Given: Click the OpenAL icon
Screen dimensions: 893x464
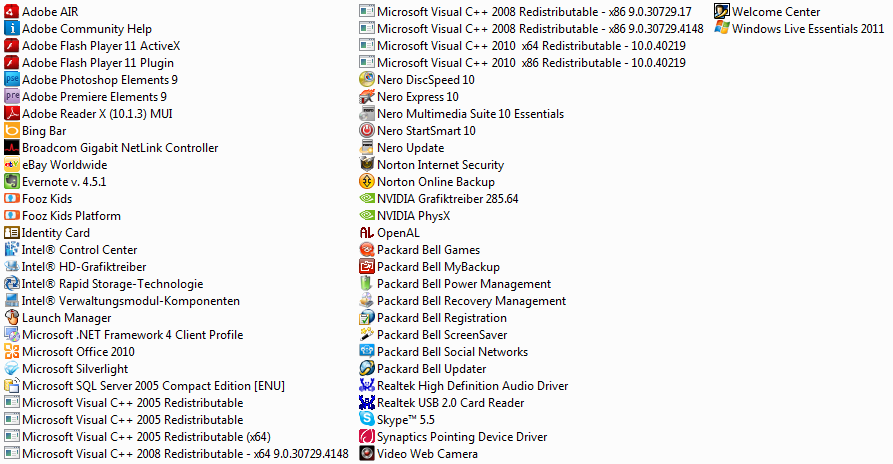Looking at the screenshot, I should point(367,233).
